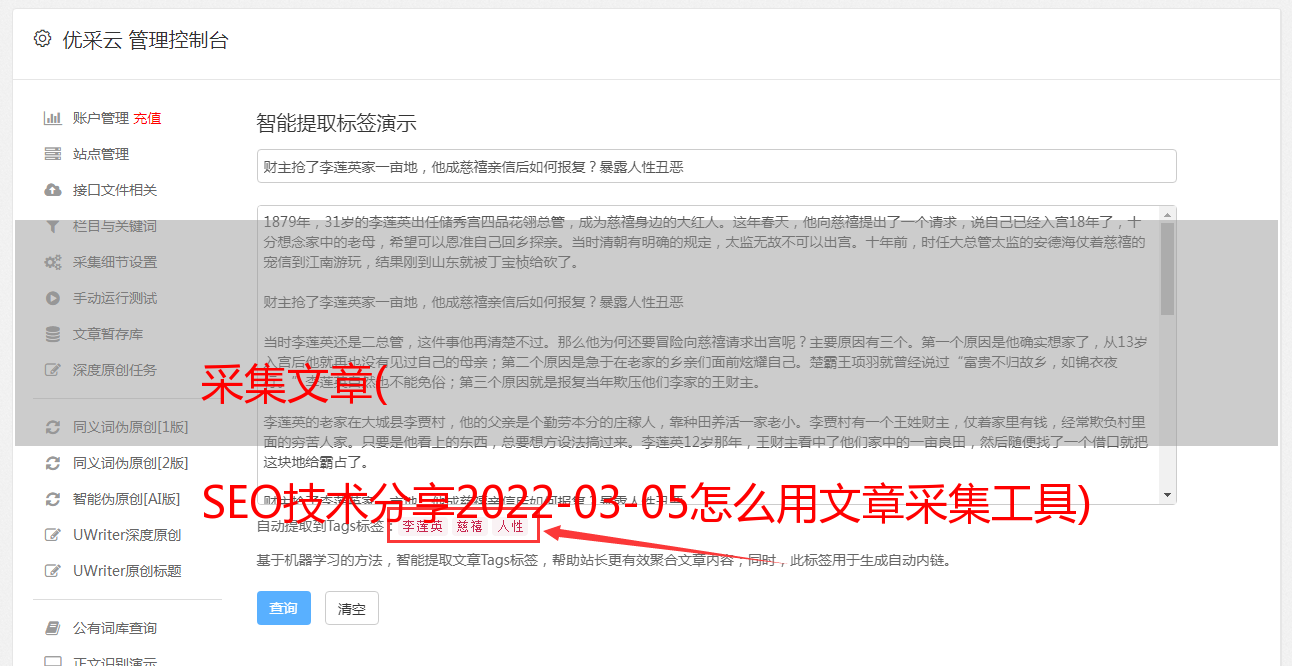Click the textarea scrollbar up arrow

pyautogui.click(x=1168, y=214)
